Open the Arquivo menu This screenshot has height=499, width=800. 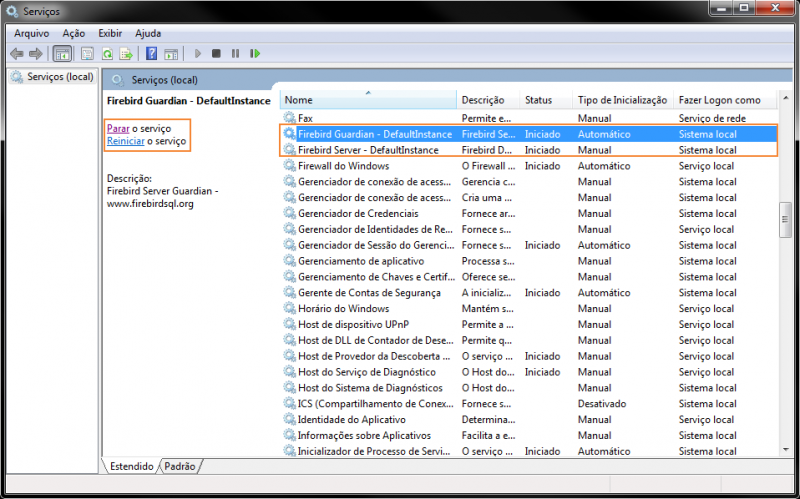[32, 33]
